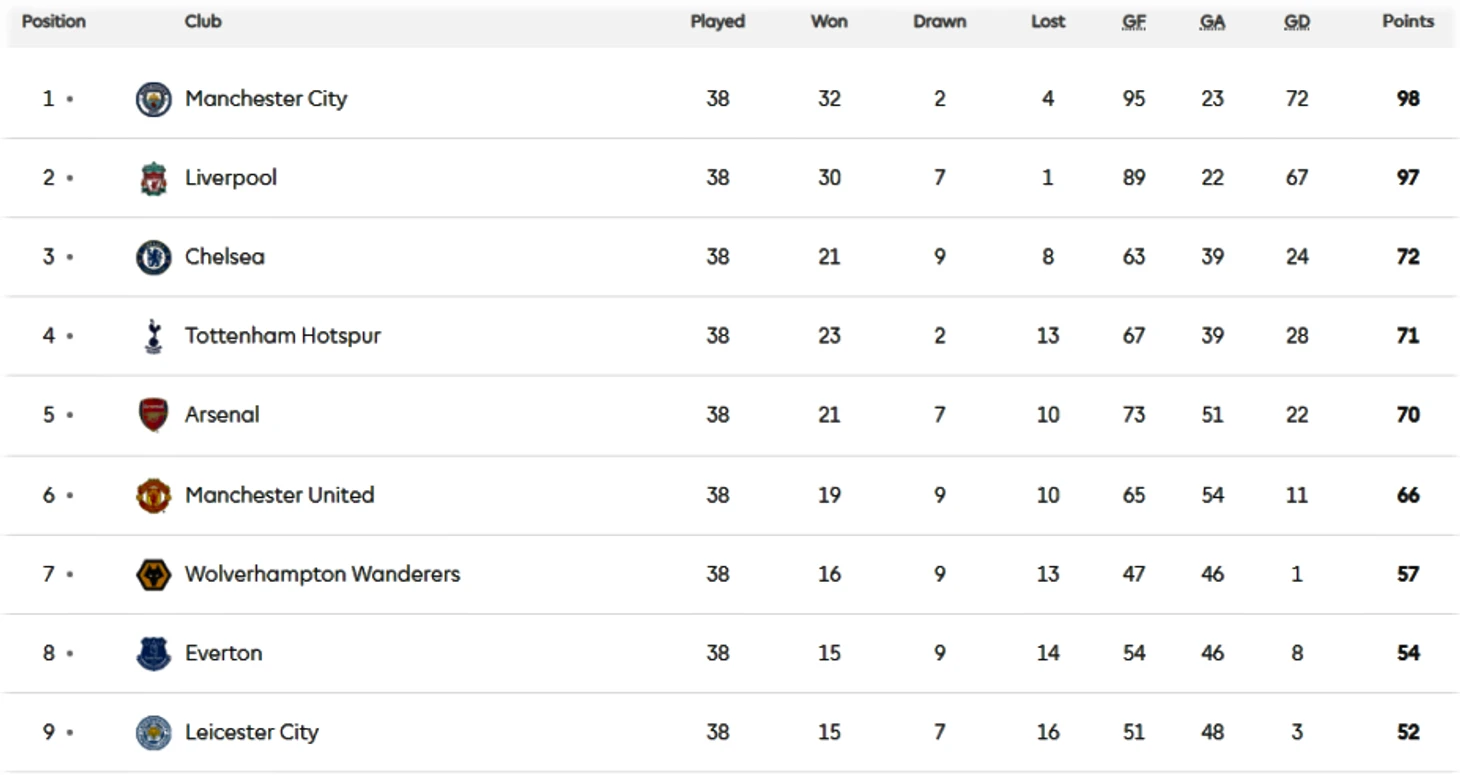Click the Played column header

[x=718, y=21]
